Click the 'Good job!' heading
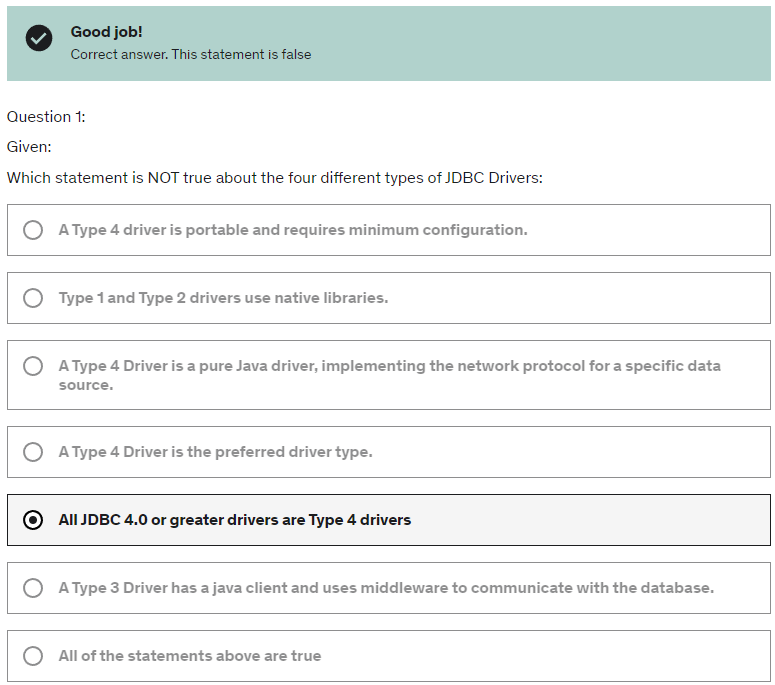 coord(106,32)
